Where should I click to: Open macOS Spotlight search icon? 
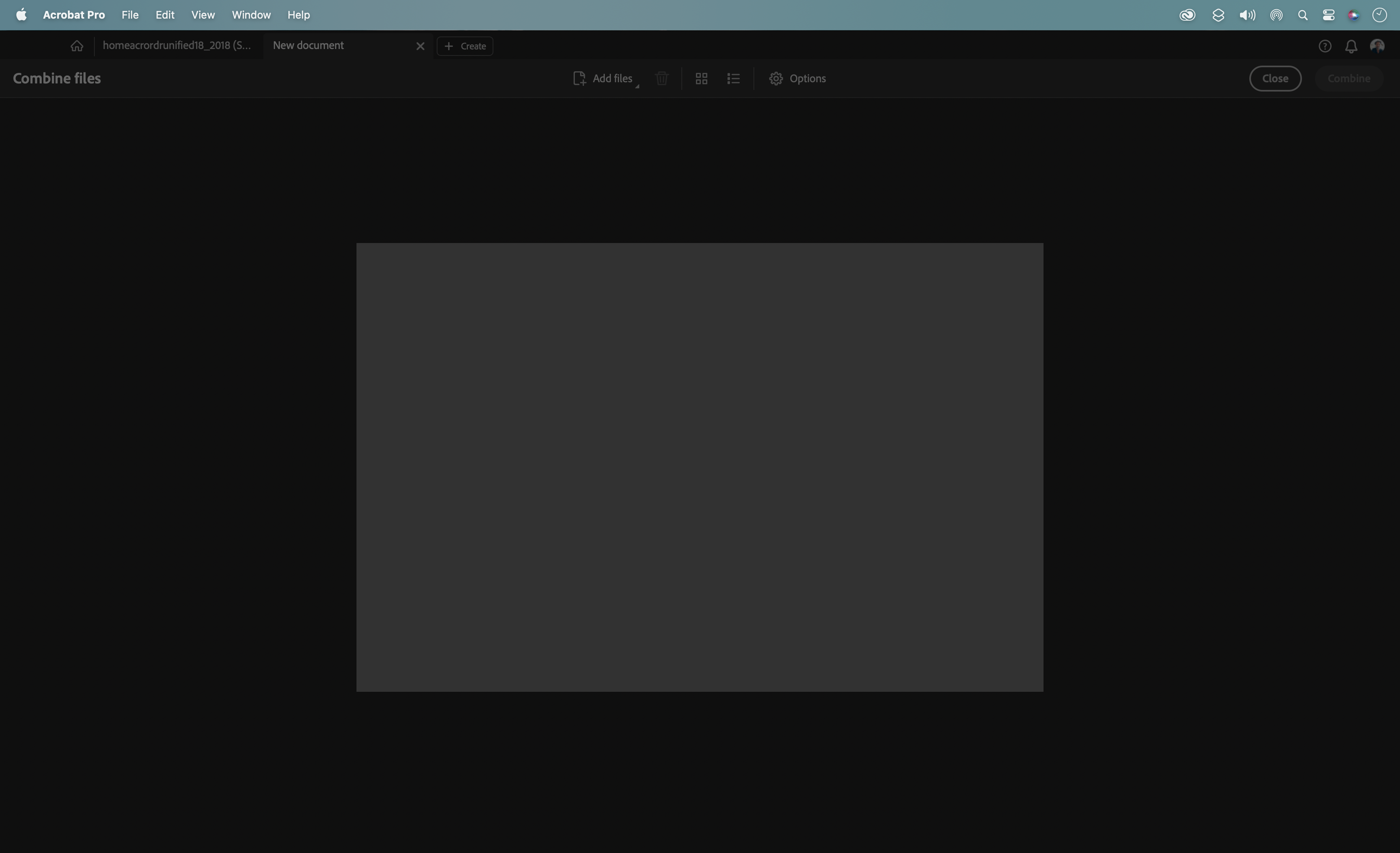click(1302, 15)
